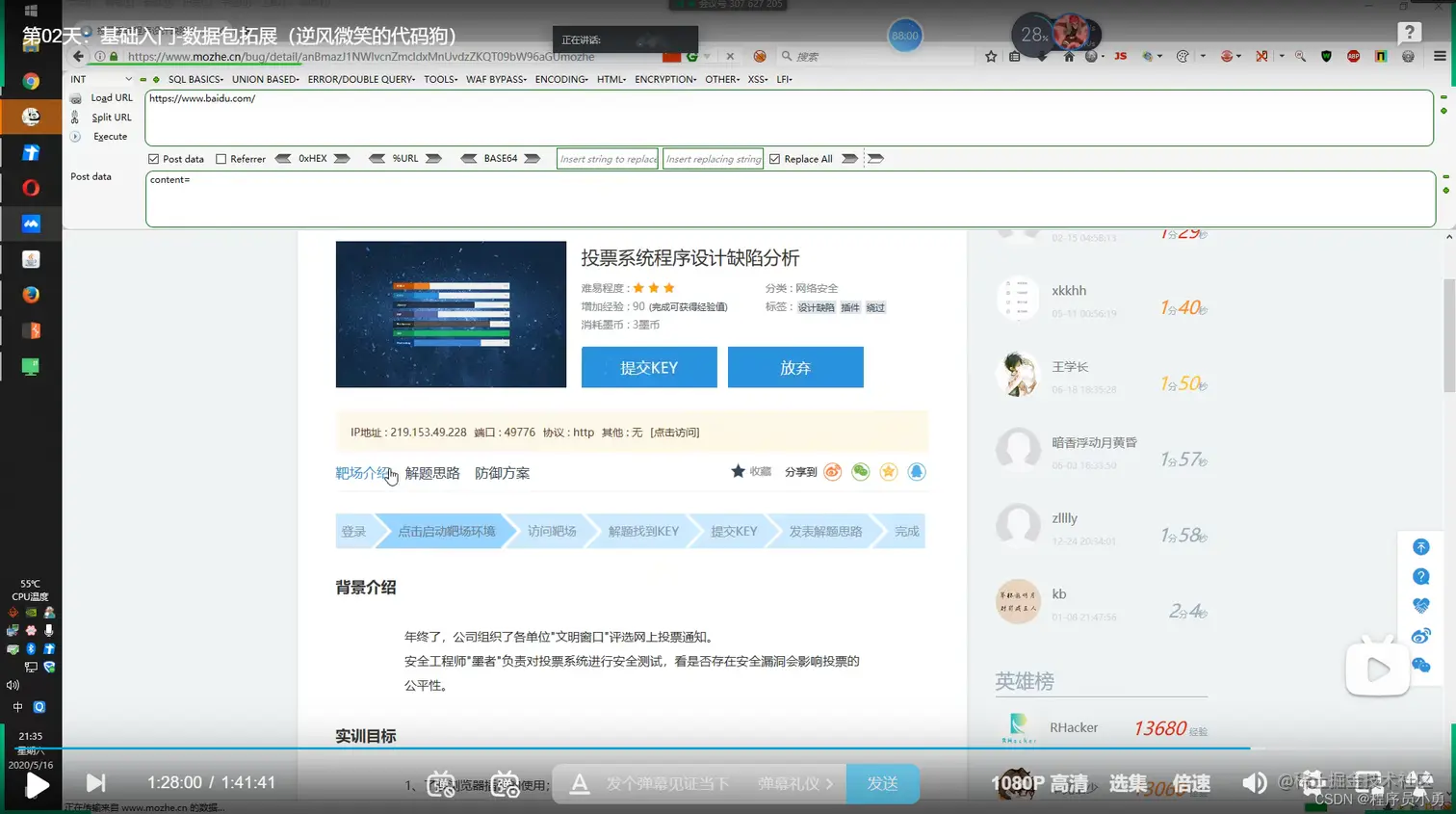The width and height of the screenshot is (1456, 814).
Task: Expand the ENCODING menu
Action: coord(561,79)
